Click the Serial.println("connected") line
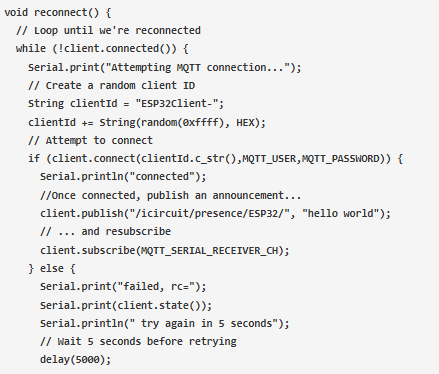The image size is (439, 374). [123, 177]
